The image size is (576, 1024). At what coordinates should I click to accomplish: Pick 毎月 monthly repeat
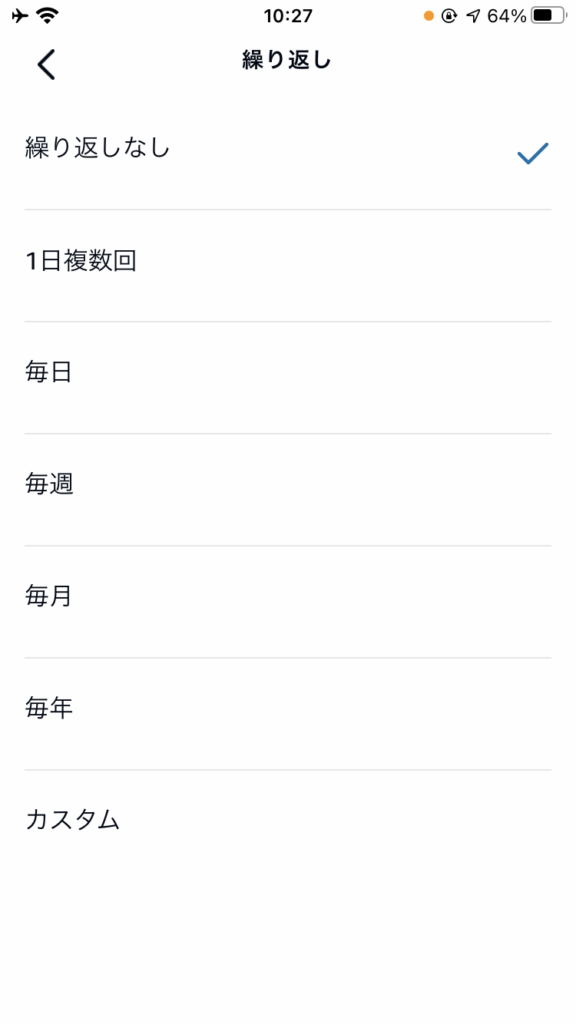[288, 601]
